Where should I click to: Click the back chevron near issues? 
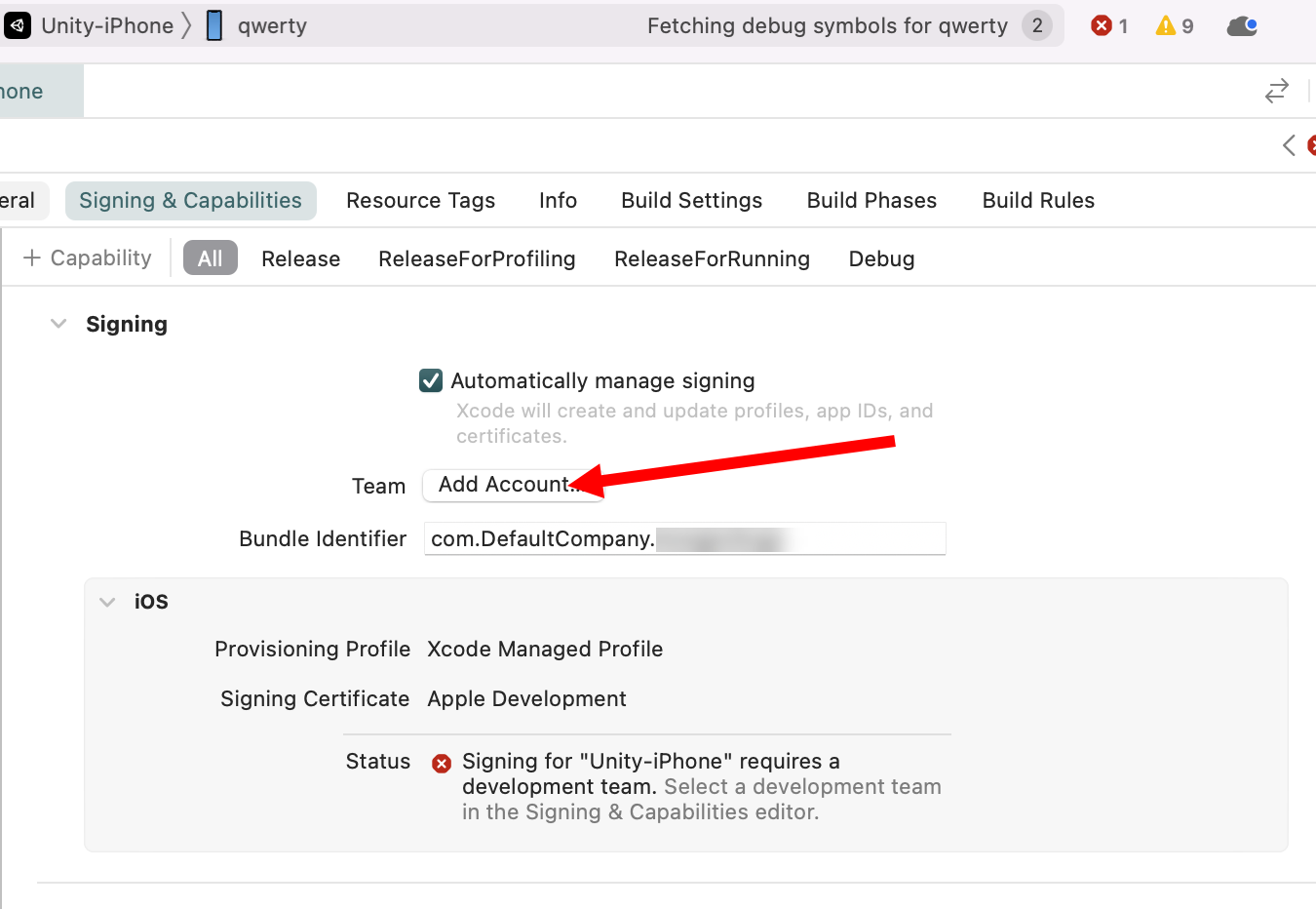(1289, 145)
